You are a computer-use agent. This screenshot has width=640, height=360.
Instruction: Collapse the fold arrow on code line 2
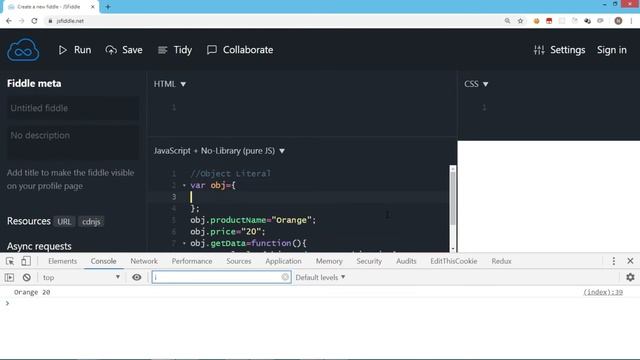[184, 185]
